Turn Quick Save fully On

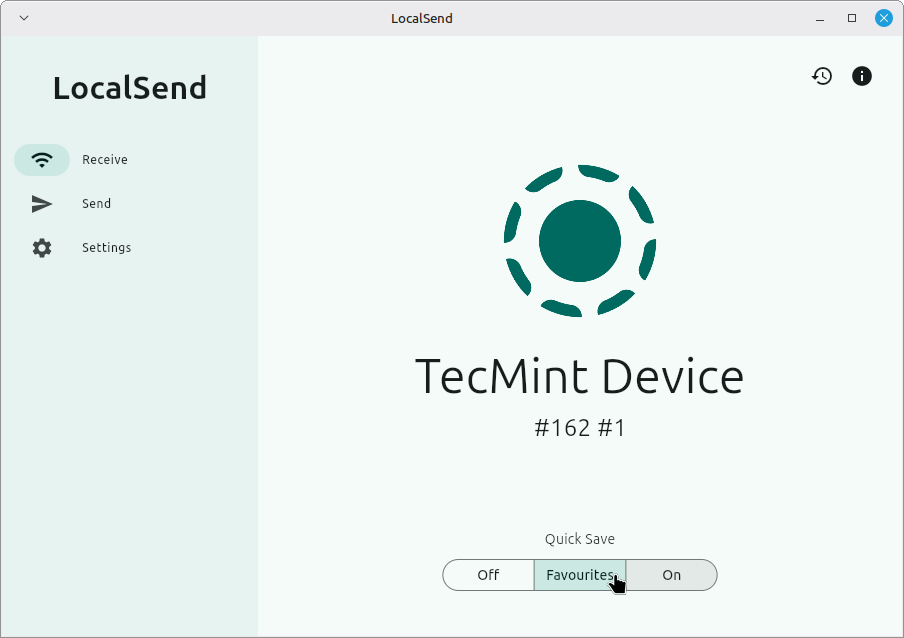(671, 575)
